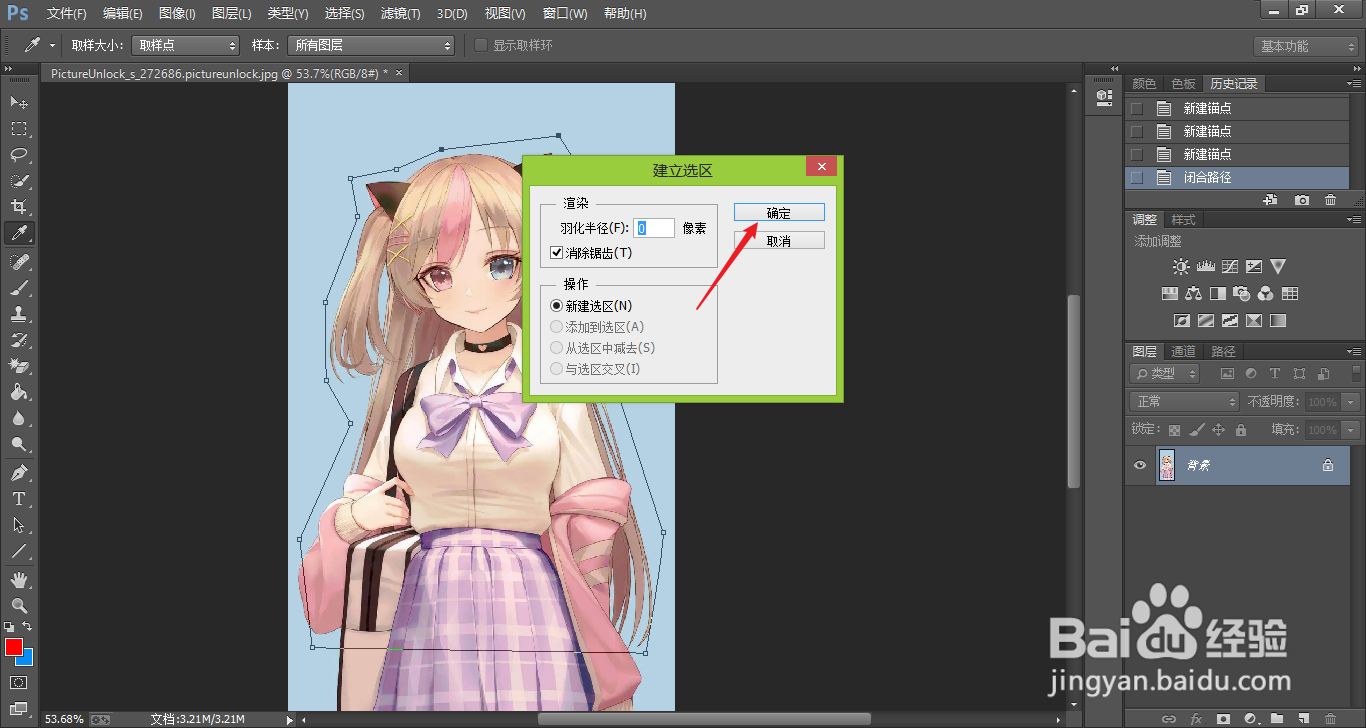
Task: Toggle lock image pixels brush icon
Action: tap(1196, 430)
